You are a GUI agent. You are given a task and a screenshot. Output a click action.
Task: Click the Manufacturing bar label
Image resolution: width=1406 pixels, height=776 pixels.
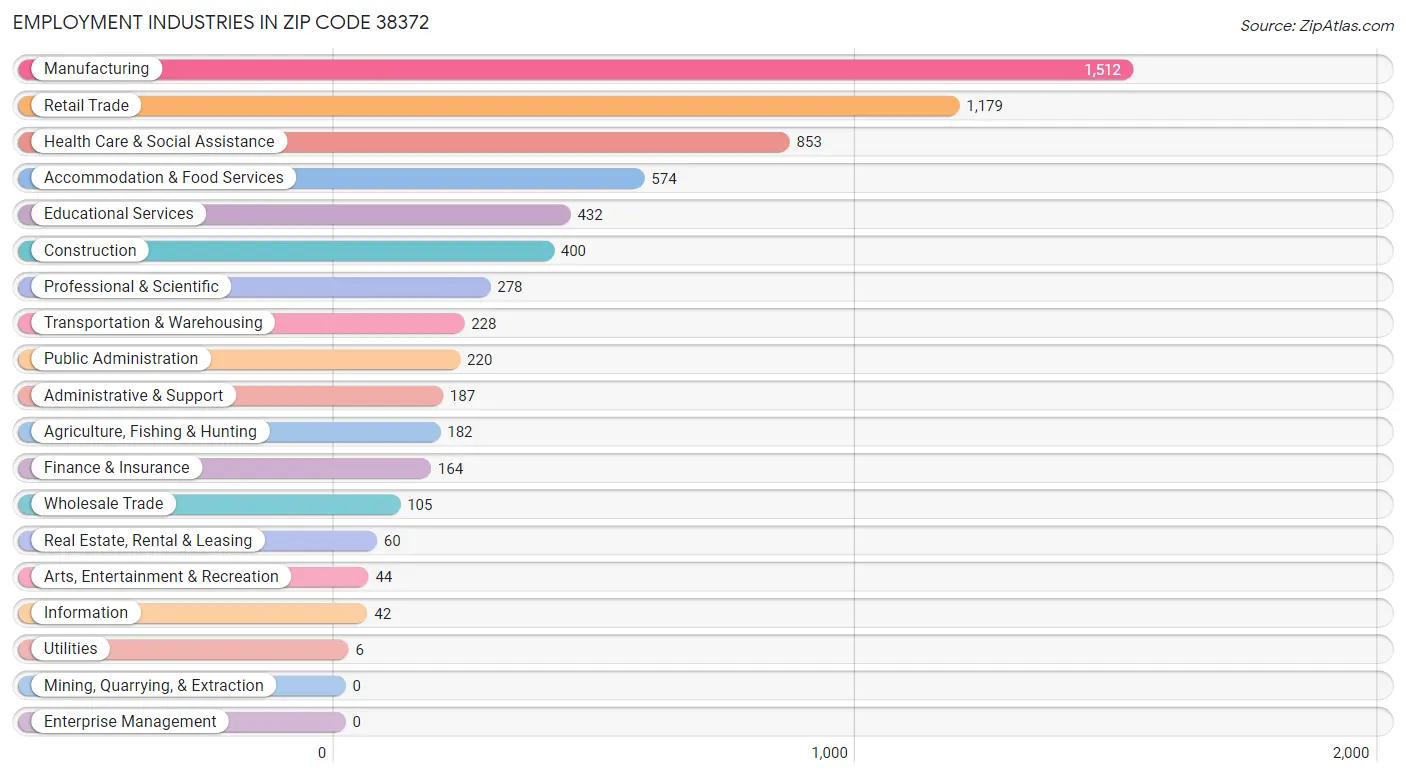(96, 69)
